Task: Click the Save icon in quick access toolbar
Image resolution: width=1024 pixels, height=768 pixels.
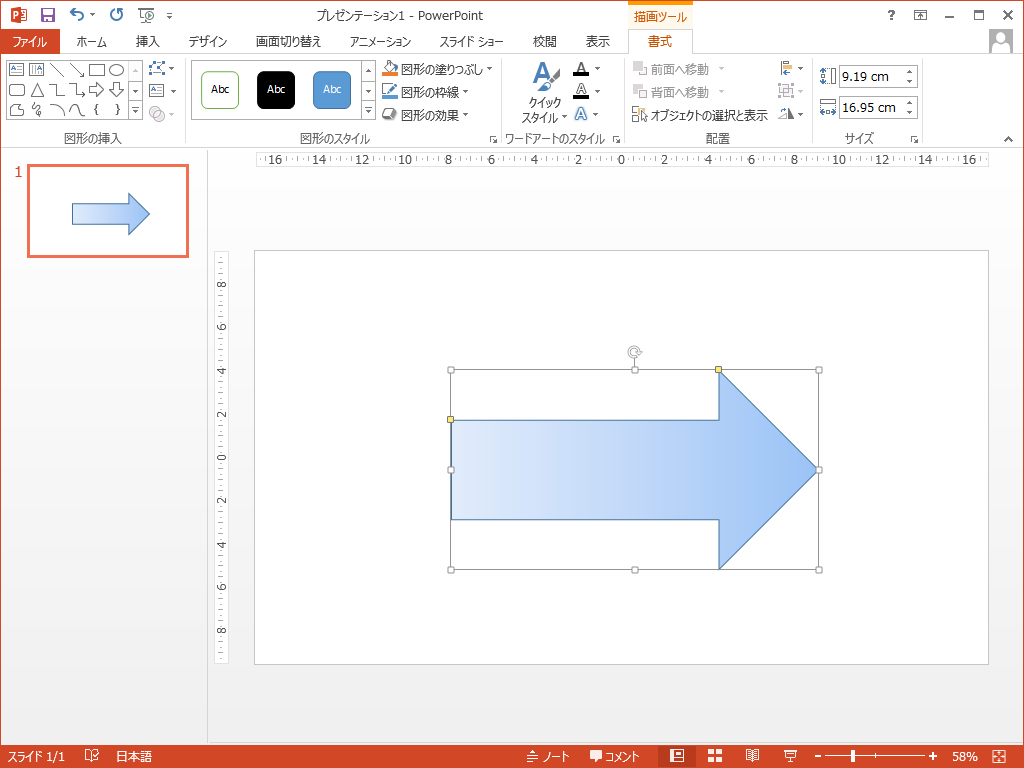Action: click(x=47, y=15)
